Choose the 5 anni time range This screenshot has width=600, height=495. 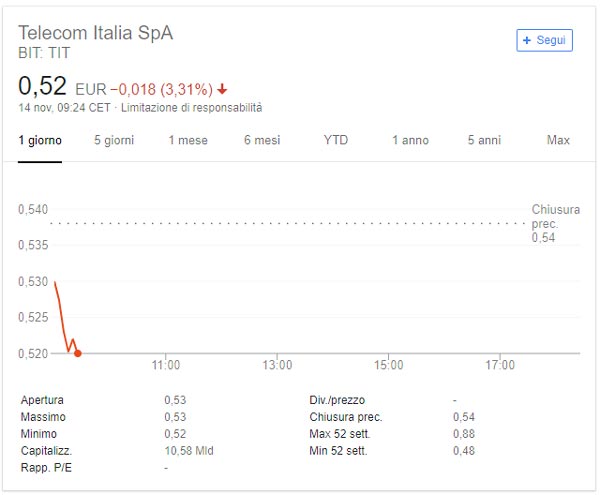pos(484,140)
